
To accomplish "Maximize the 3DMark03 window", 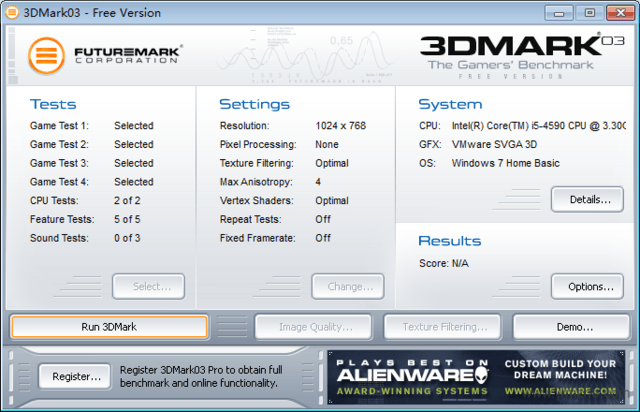I will 589,13.
